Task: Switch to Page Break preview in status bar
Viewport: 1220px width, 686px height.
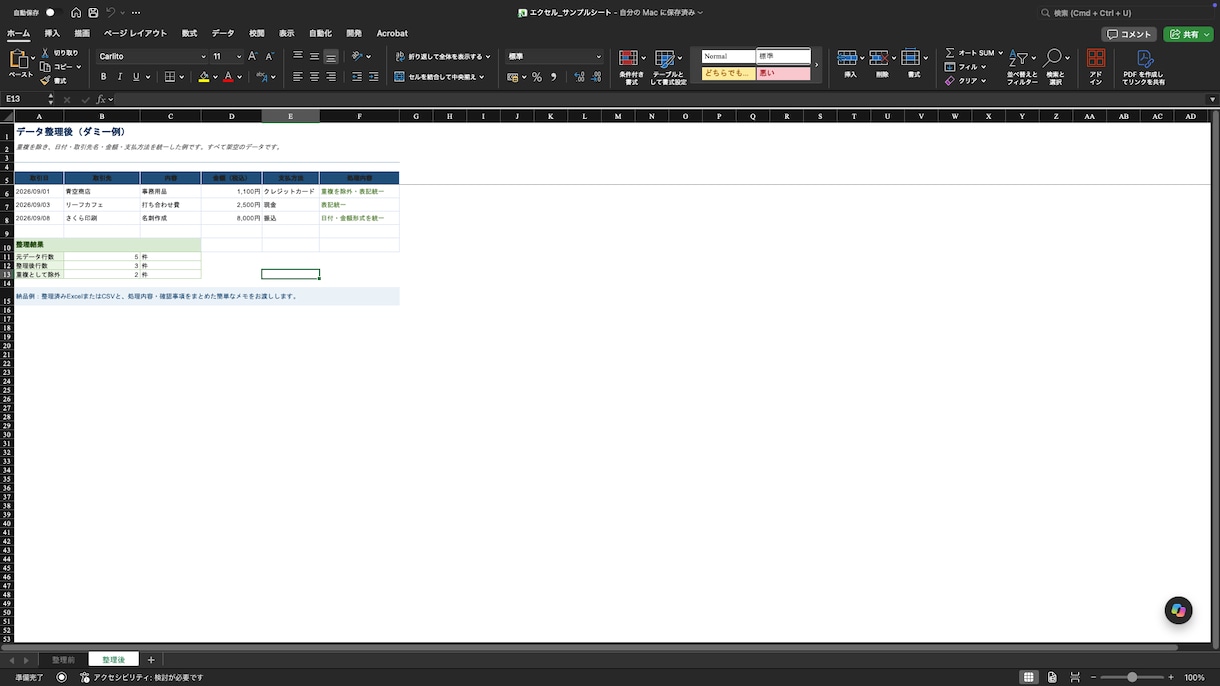Action: (x=1075, y=677)
